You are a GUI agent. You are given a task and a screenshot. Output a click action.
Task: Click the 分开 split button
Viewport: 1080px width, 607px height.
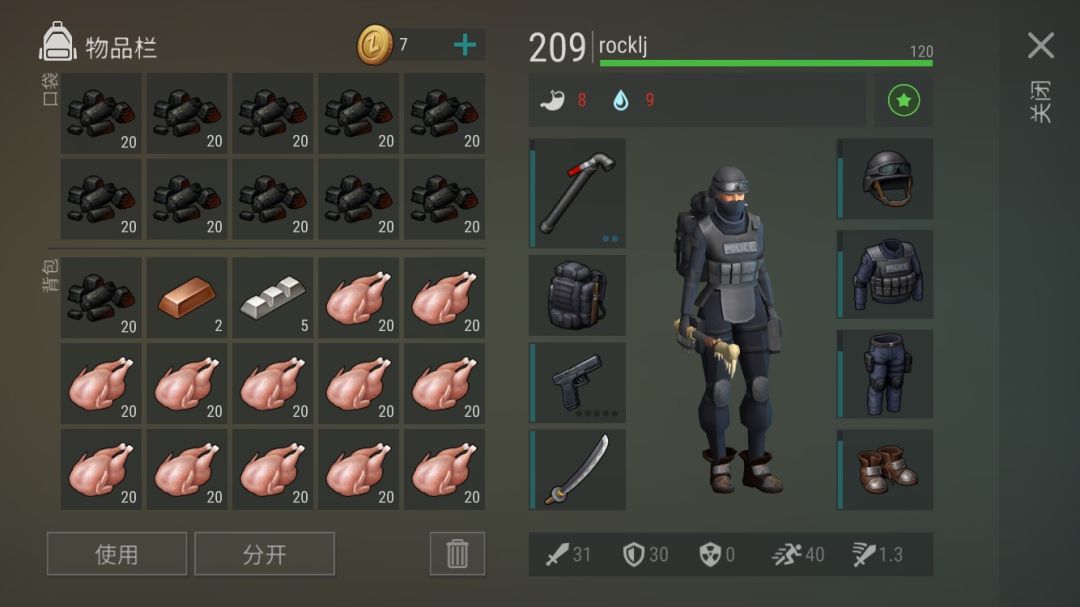(264, 553)
